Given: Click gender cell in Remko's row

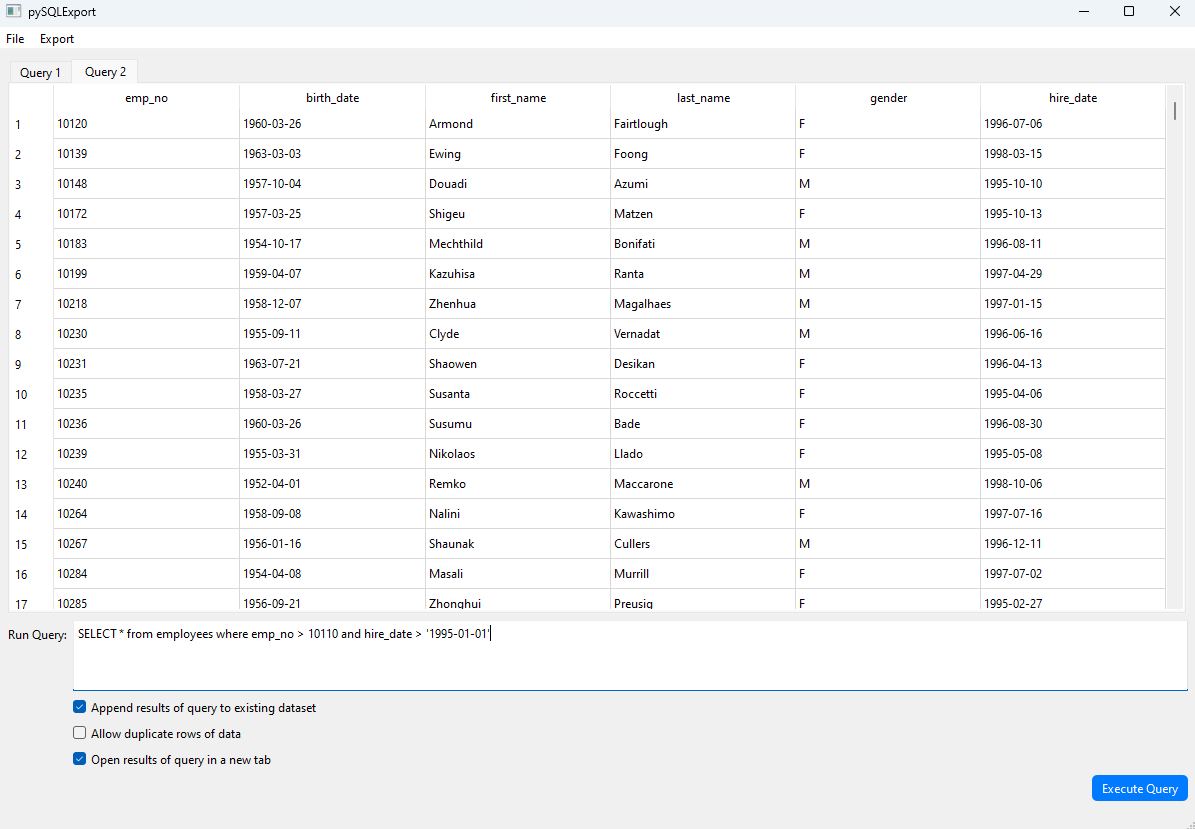Looking at the screenshot, I should (x=889, y=484).
